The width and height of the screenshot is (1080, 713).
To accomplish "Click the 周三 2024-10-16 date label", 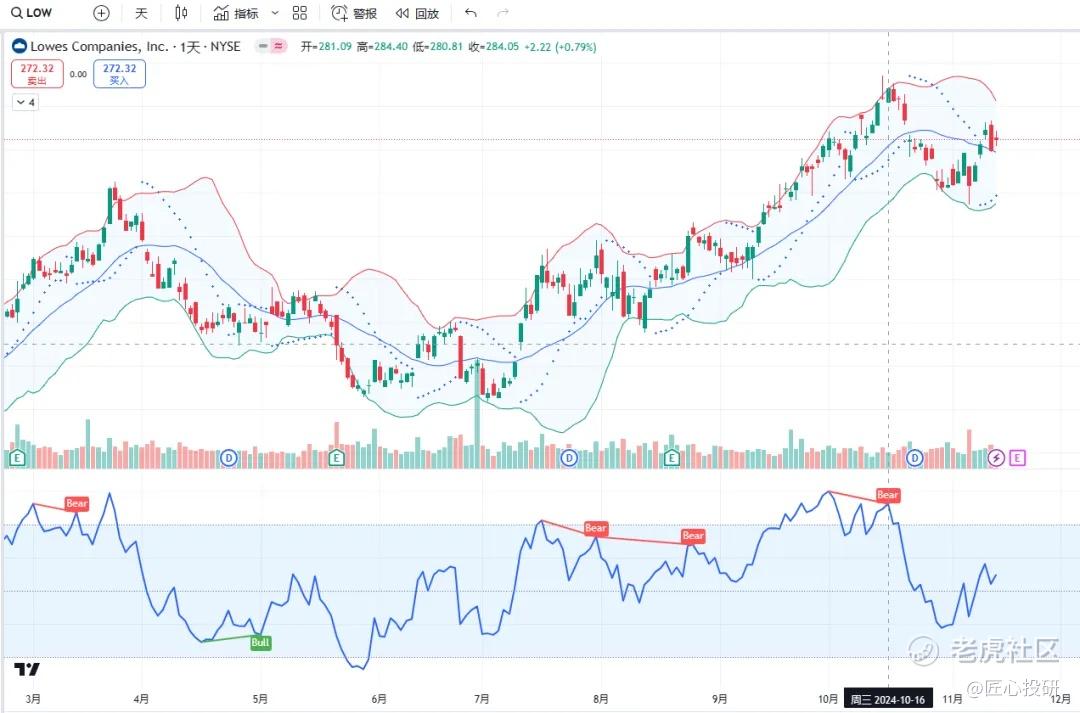I will [x=888, y=699].
